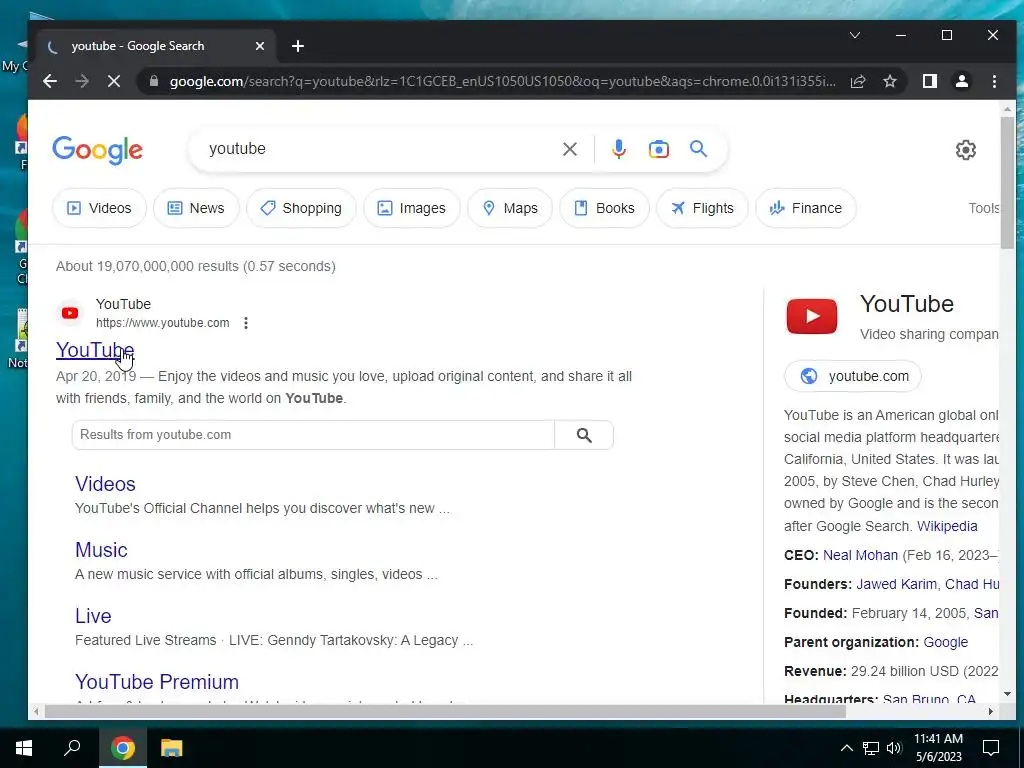Bookmark this page with the star

point(889,81)
